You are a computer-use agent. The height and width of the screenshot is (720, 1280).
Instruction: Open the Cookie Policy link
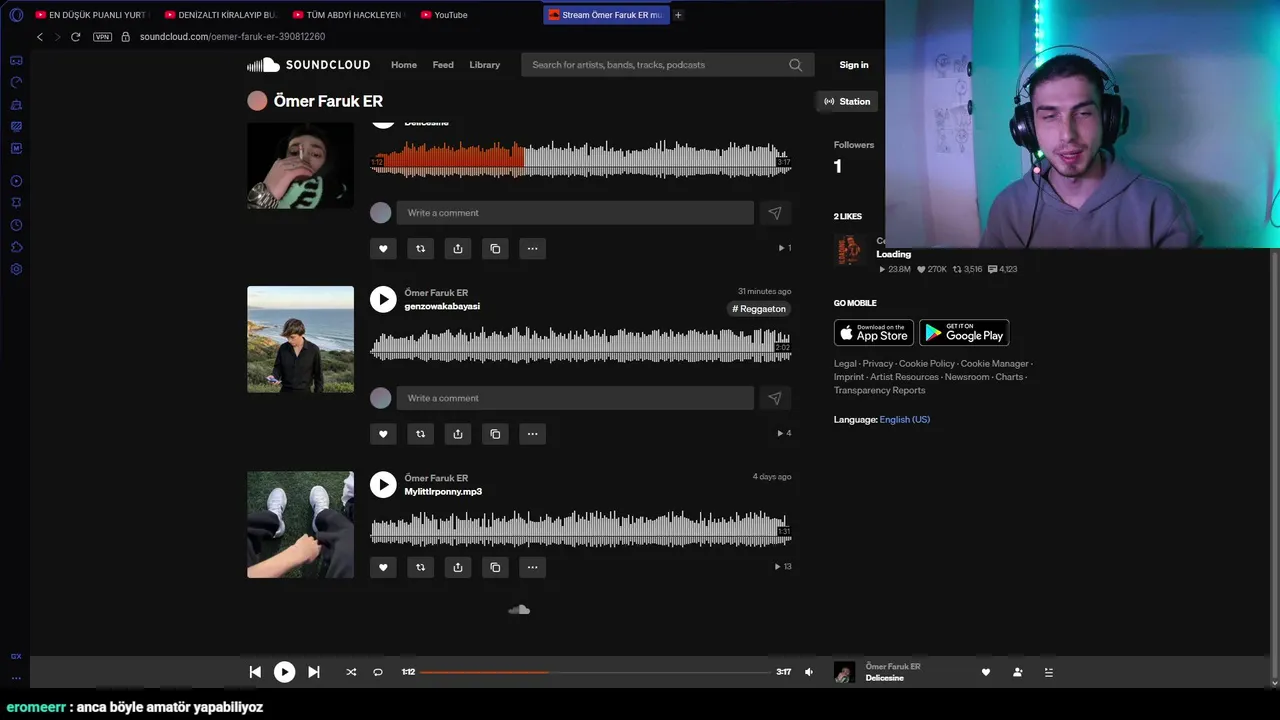(927, 364)
